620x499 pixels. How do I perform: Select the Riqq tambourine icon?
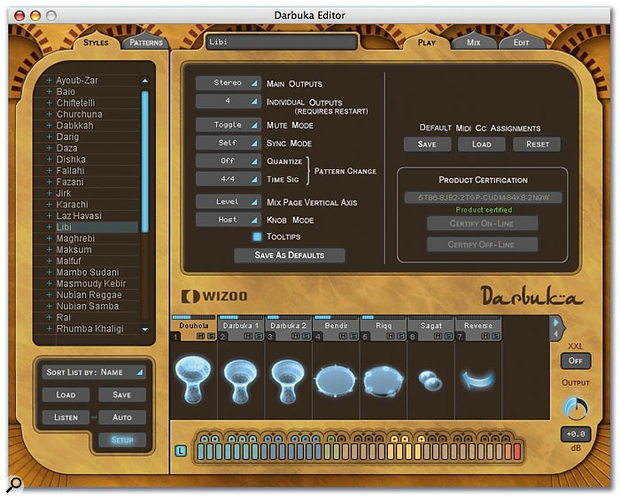point(383,381)
